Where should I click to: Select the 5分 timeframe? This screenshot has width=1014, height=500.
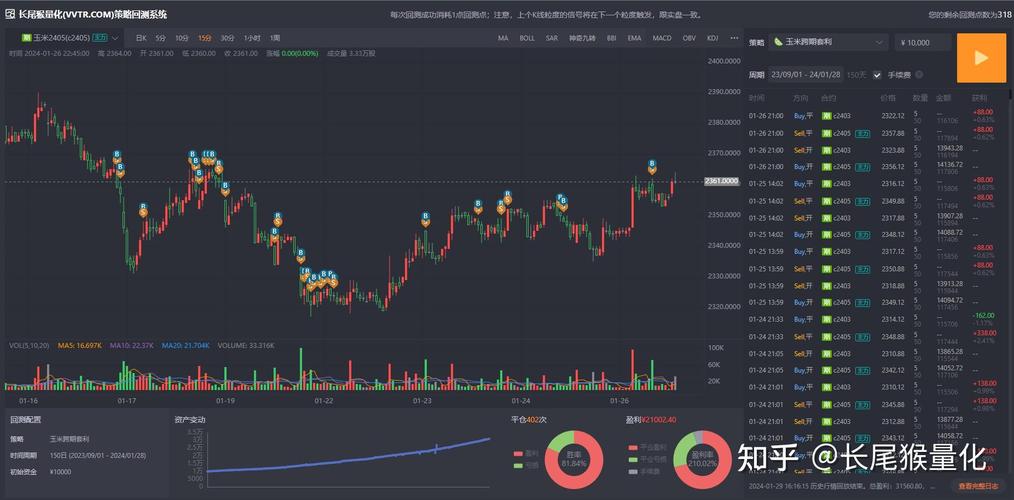point(160,37)
